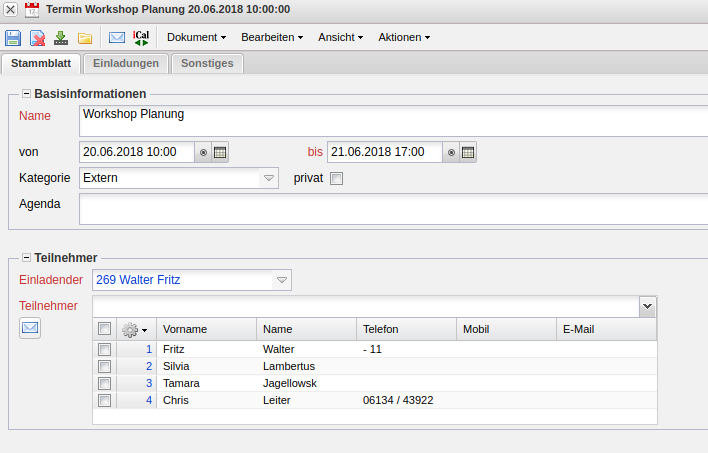Image resolution: width=708 pixels, height=453 pixels.
Task: Click the delete document icon with red X
Action: tap(37, 38)
